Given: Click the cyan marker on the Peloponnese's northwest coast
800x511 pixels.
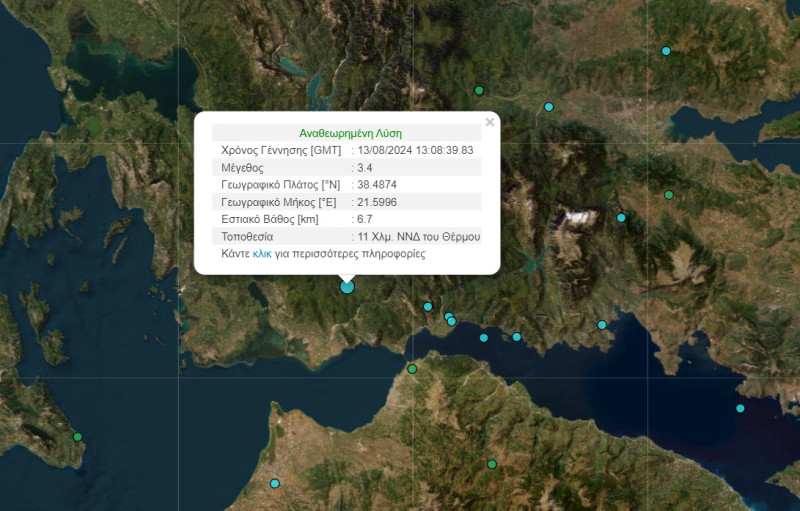Looking at the screenshot, I should (x=275, y=484).
